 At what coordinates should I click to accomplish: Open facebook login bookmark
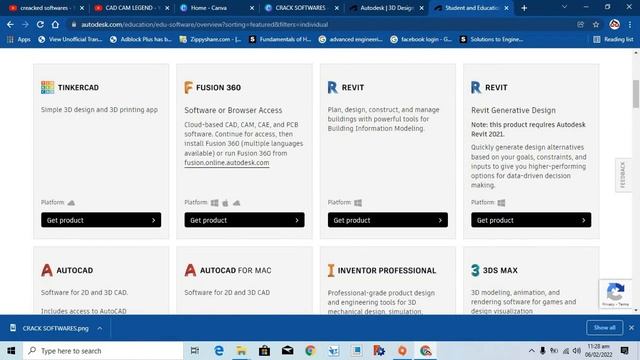click(421, 40)
